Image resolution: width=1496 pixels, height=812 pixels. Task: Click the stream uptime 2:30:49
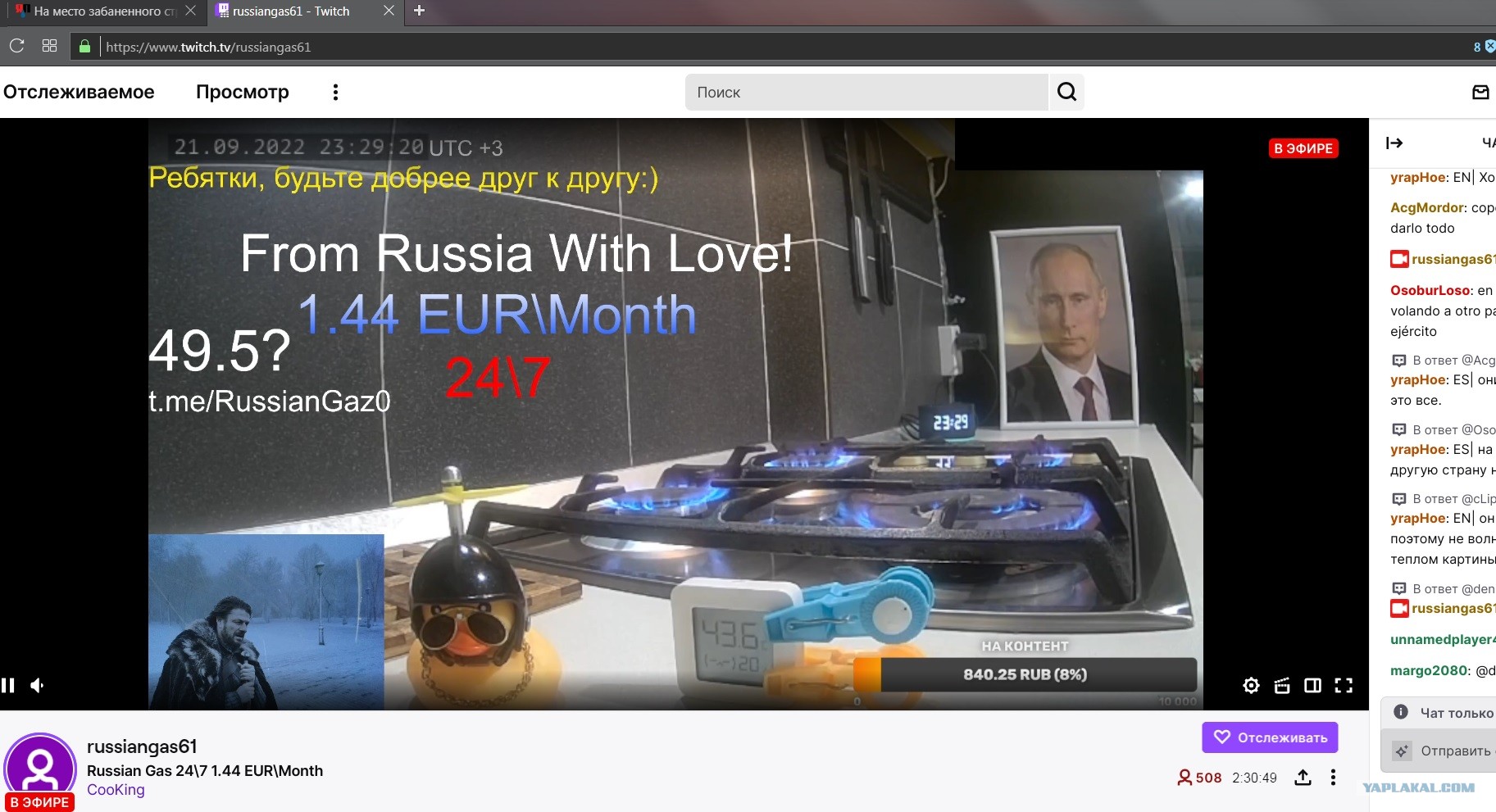tap(1254, 778)
